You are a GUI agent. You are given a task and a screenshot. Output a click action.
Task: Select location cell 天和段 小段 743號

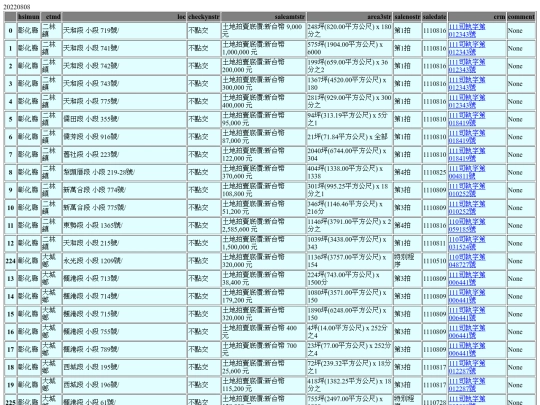(124, 84)
